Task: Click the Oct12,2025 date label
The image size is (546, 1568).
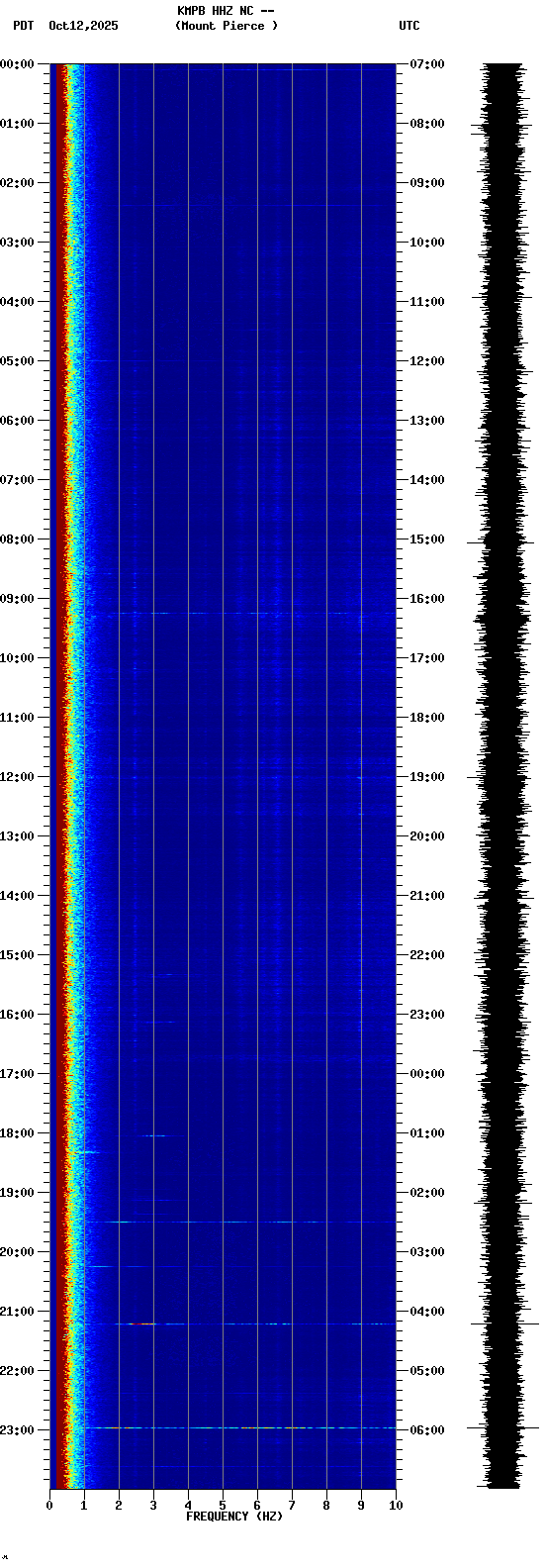Action: pos(83,26)
